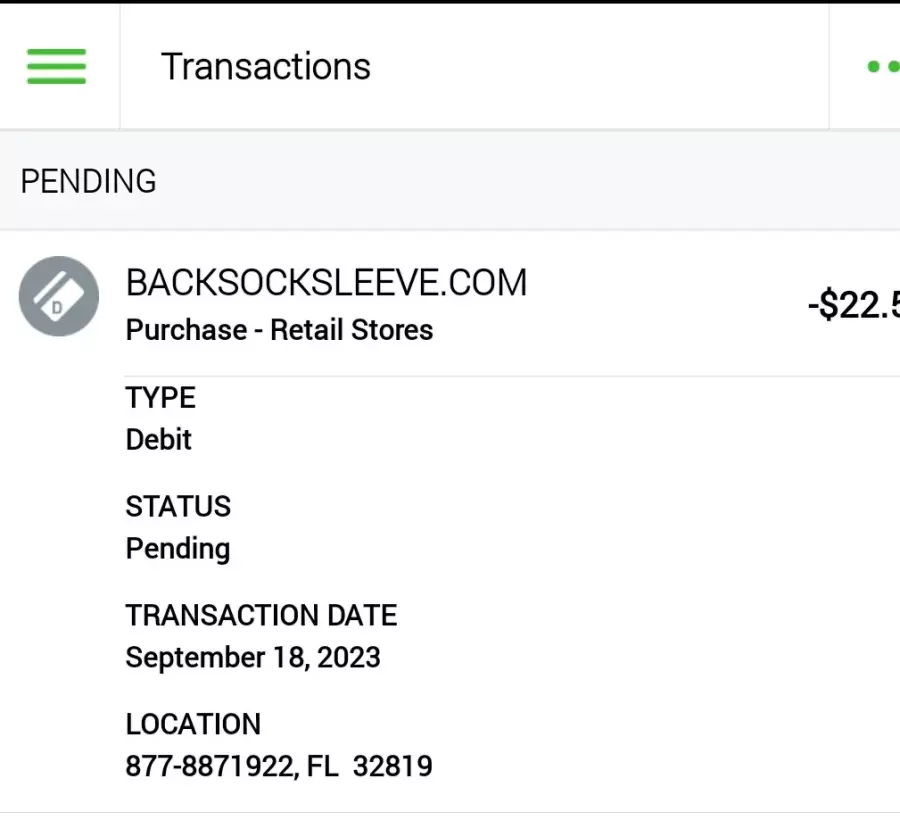Tap the 32819 ZIP code
Screen dimensions: 900x820
click(393, 766)
